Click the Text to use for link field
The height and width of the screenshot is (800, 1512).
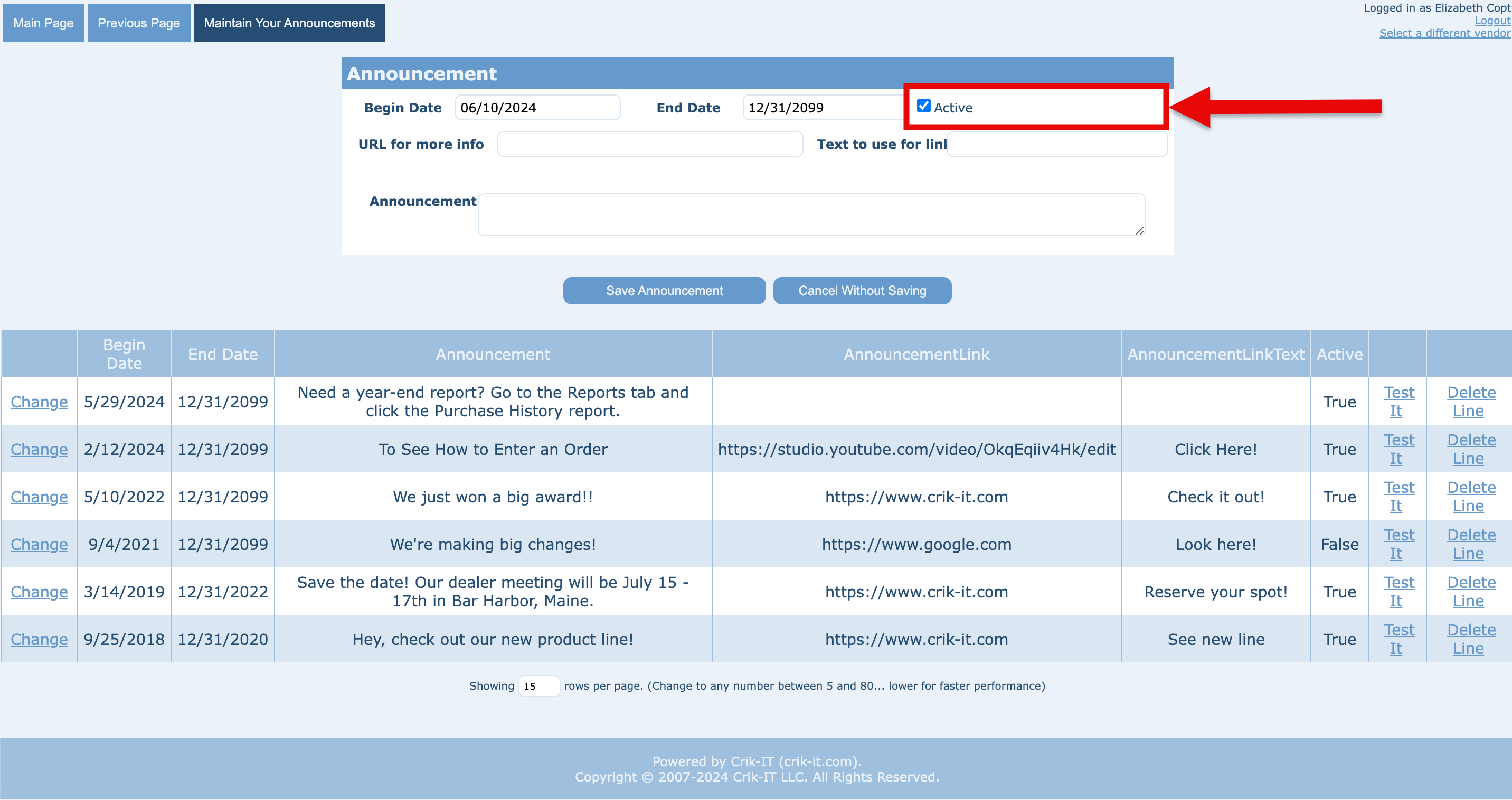pos(1056,144)
